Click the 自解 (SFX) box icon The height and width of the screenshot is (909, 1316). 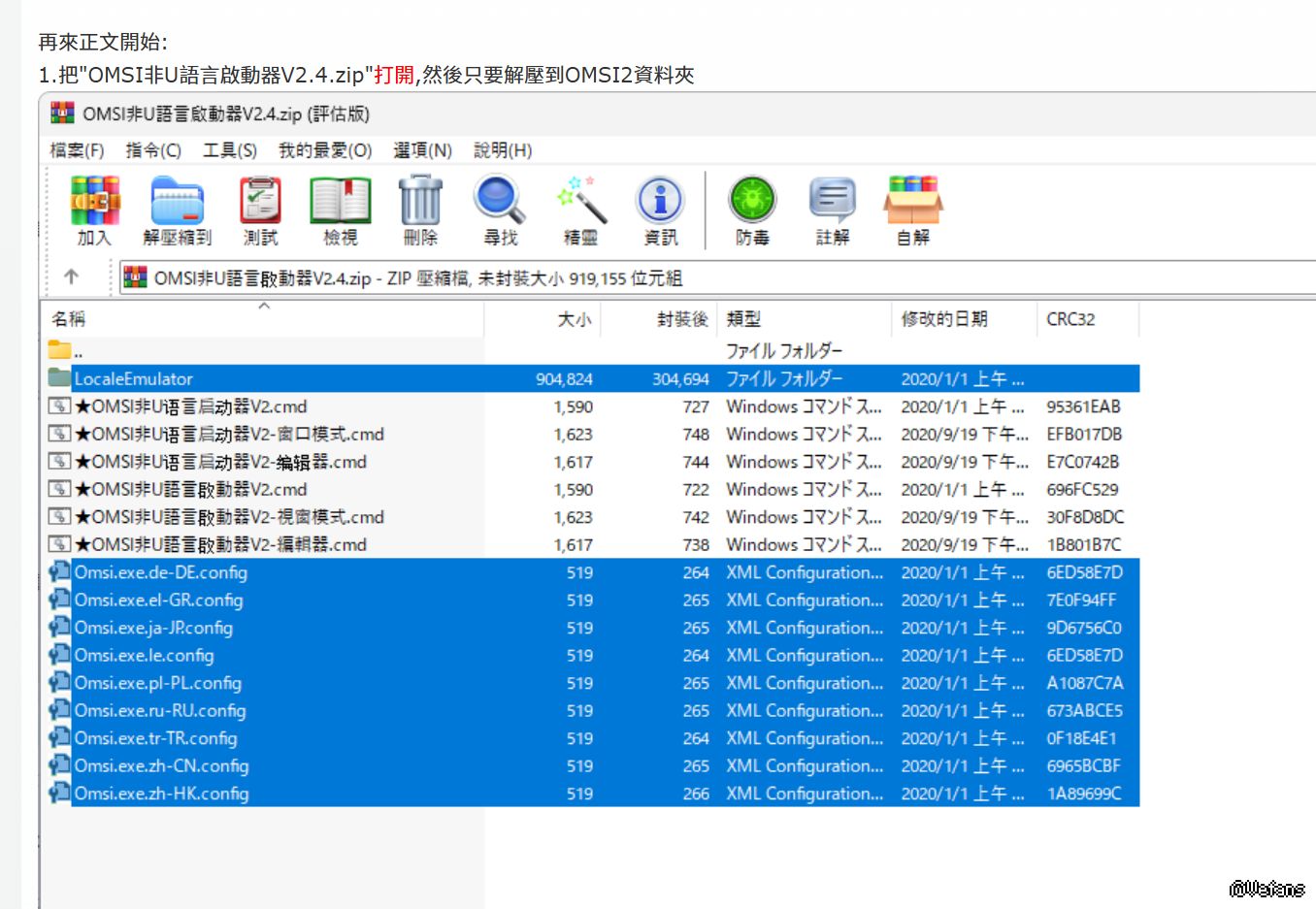(912, 202)
